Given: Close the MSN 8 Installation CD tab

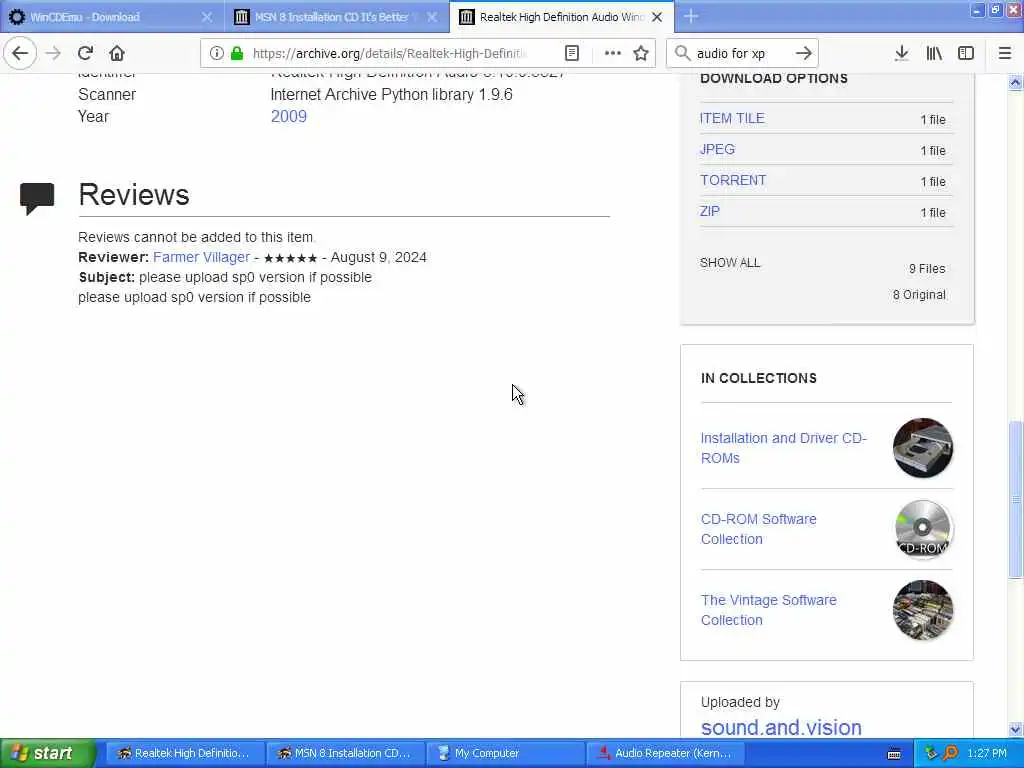Looking at the screenshot, I should pyautogui.click(x=432, y=17).
